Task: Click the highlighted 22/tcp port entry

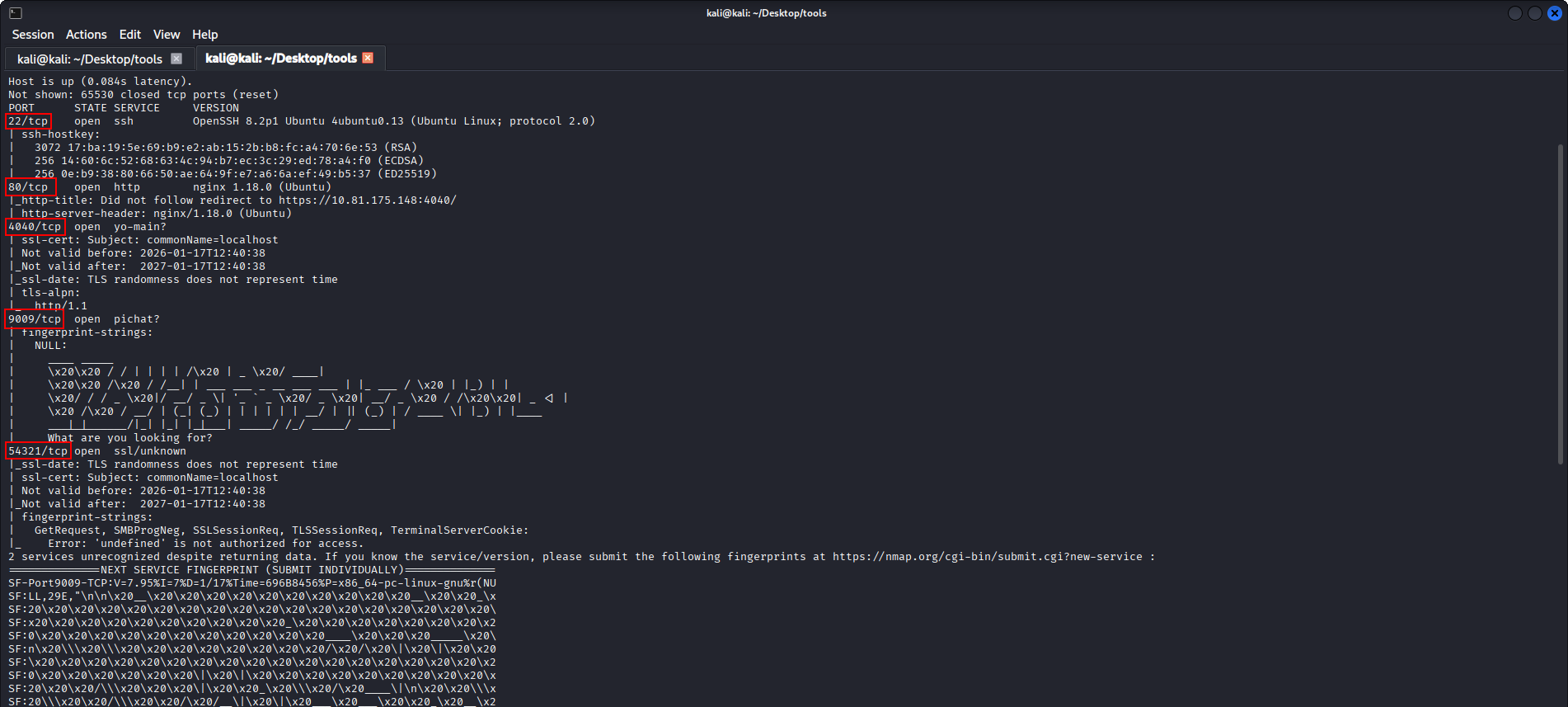Action: click(x=29, y=121)
